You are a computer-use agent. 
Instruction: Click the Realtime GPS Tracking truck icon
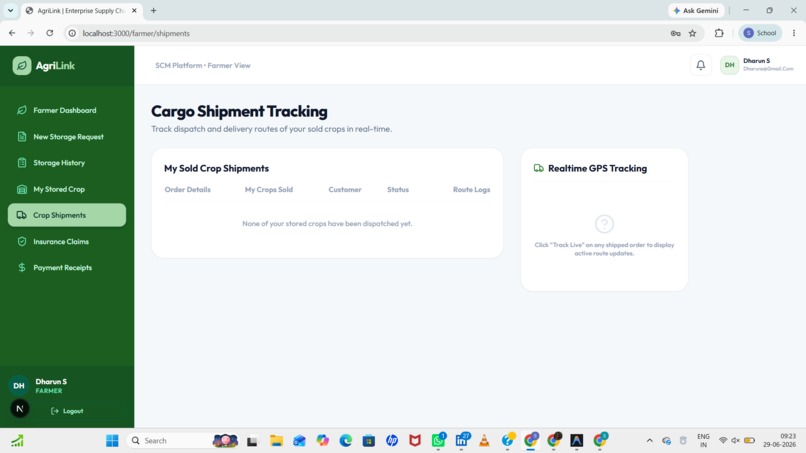click(539, 168)
